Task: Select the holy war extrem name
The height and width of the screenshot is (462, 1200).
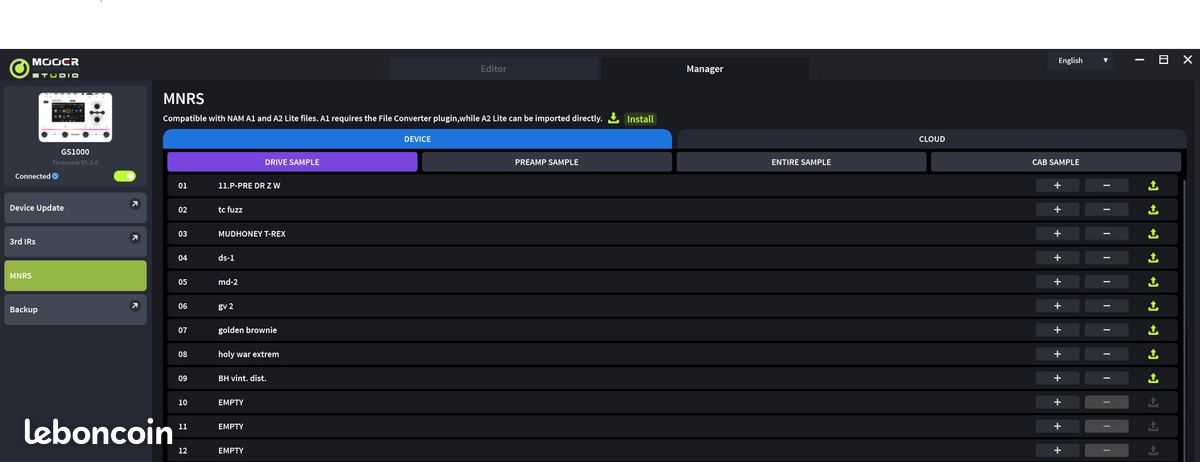Action: 249,354
